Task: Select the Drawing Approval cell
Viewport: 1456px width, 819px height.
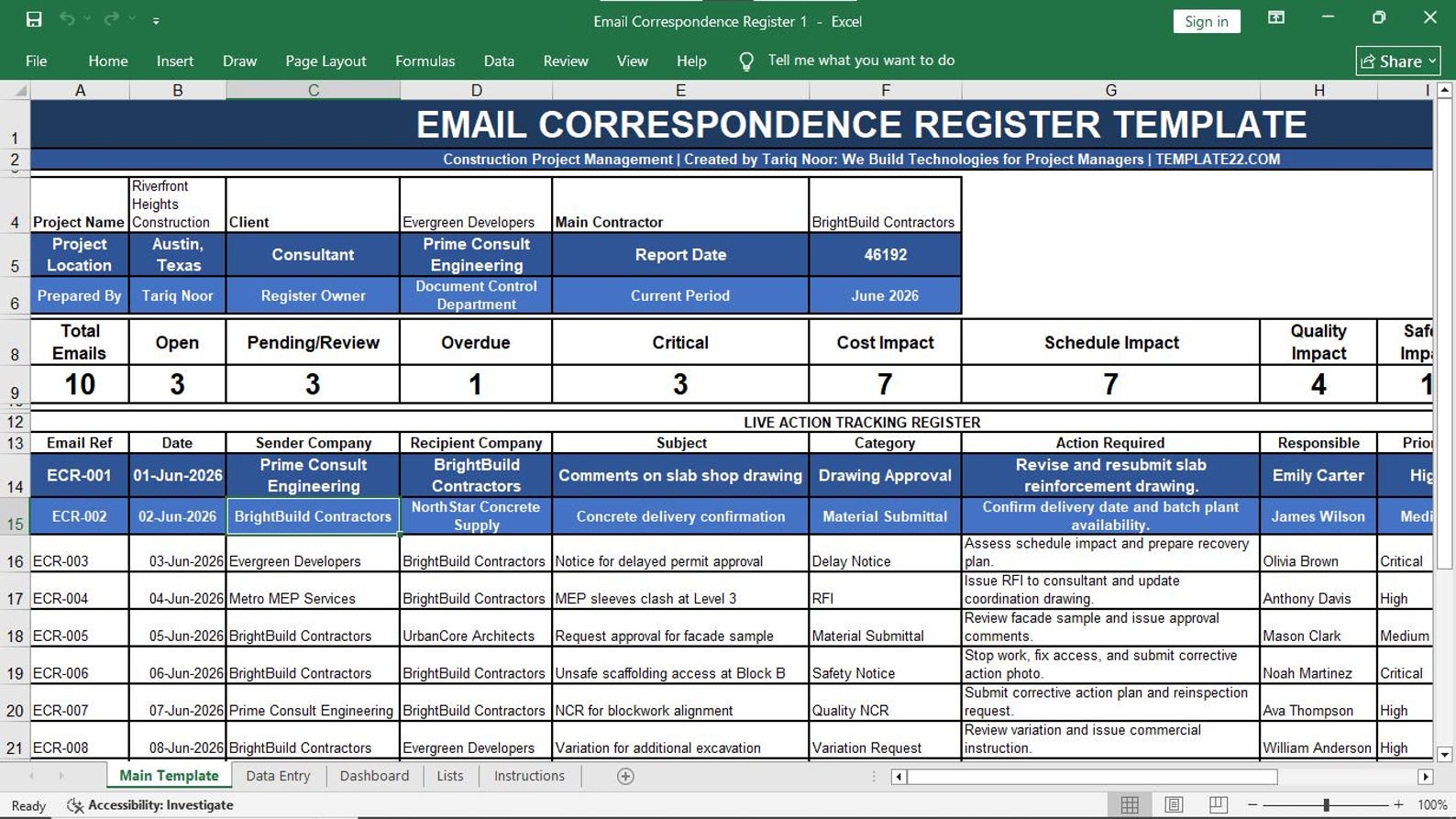Action: pyautogui.click(x=885, y=475)
